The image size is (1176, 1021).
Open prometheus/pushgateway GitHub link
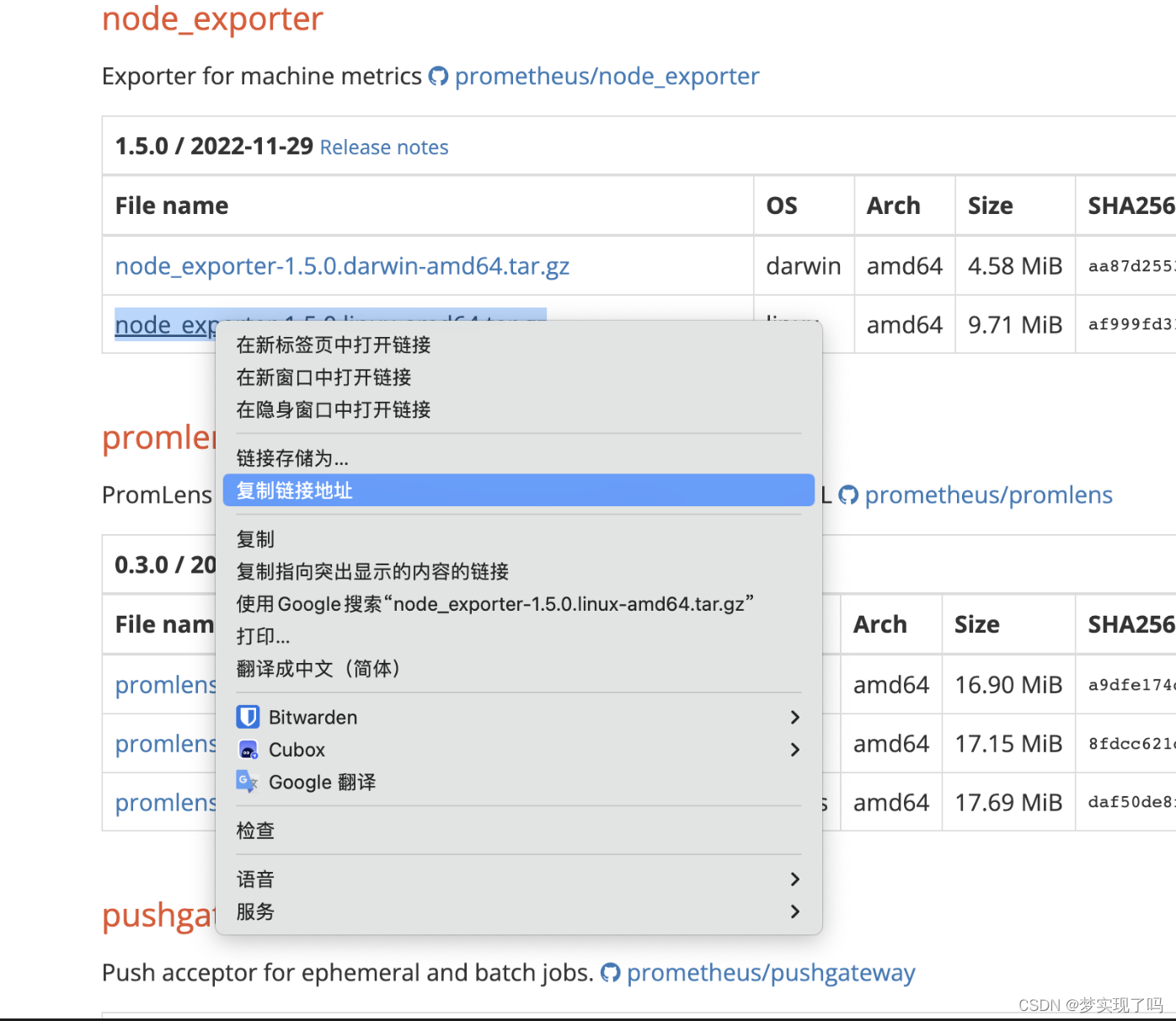point(771,973)
